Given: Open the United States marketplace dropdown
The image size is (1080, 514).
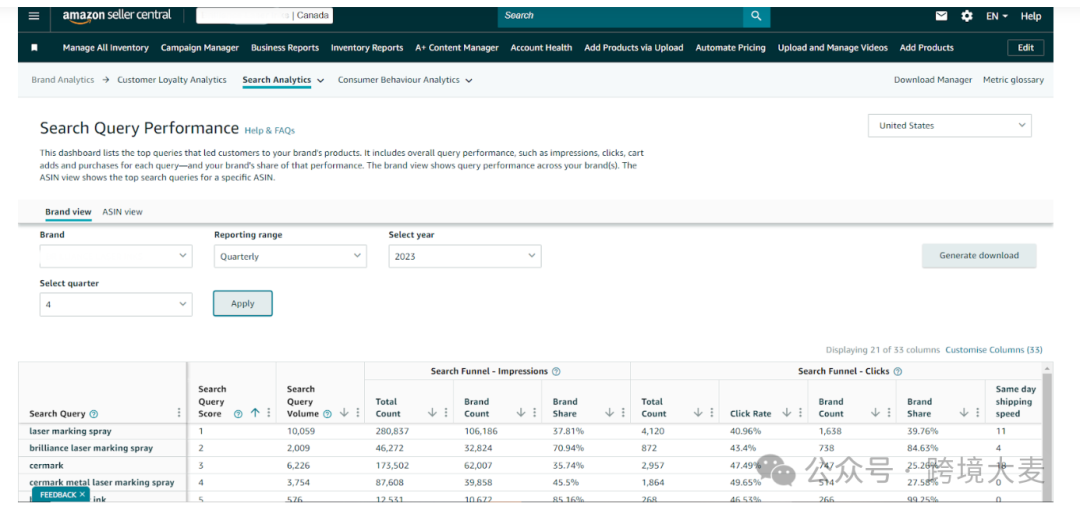Looking at the screenshot, I should coord(950,125).
